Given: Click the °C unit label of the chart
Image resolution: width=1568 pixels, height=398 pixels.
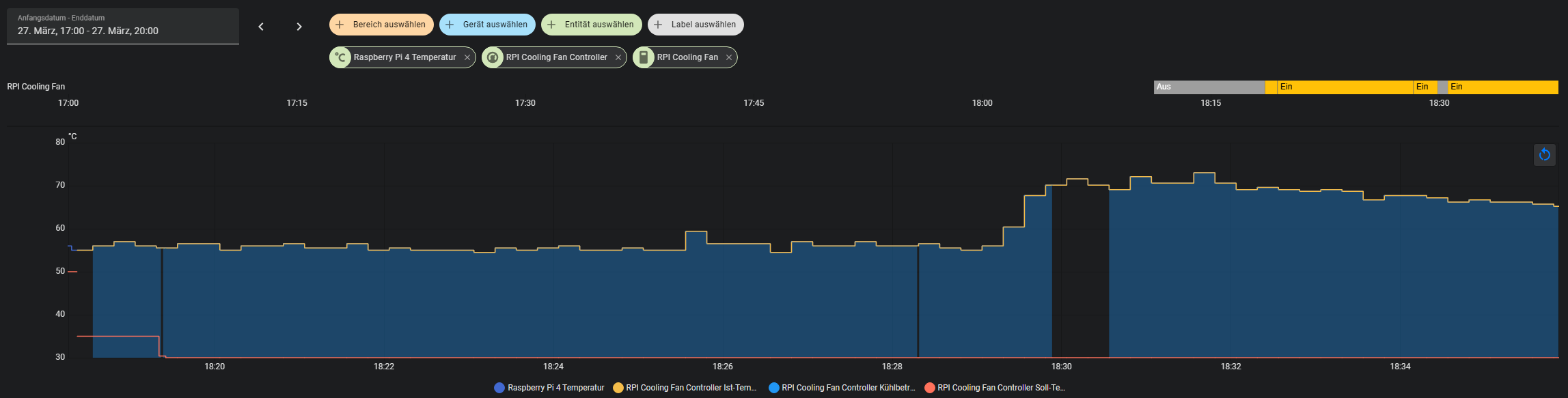Looking at the screenshot, I should click(72, 137).
